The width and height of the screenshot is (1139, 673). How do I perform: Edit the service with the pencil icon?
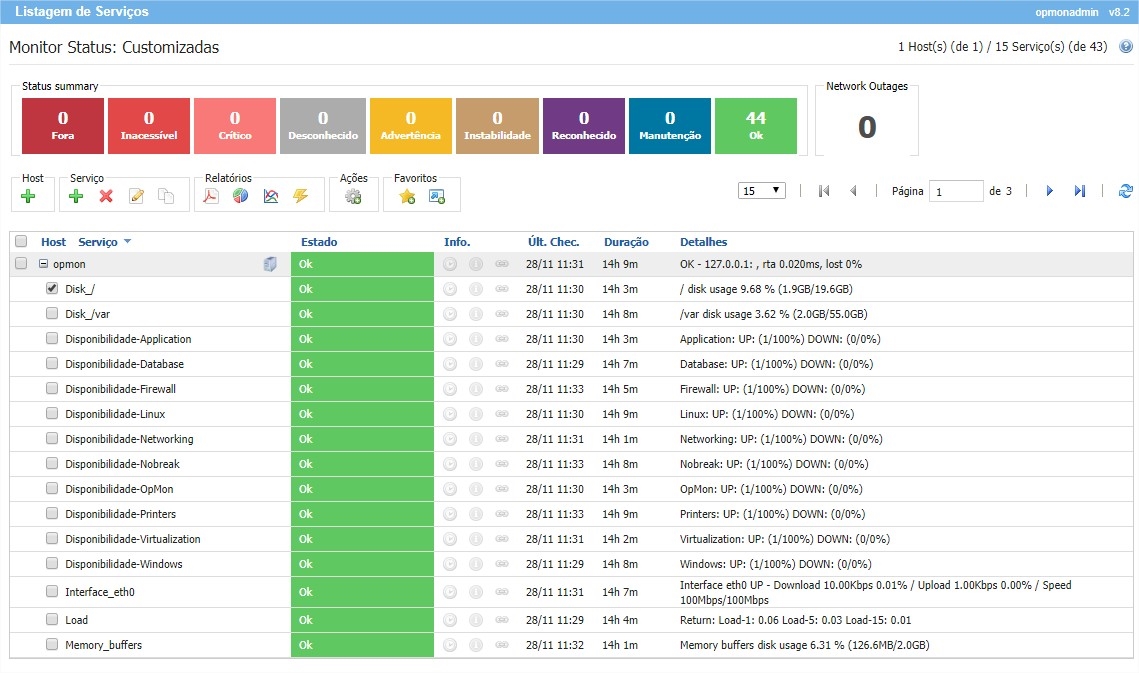[x=137, y=196]
